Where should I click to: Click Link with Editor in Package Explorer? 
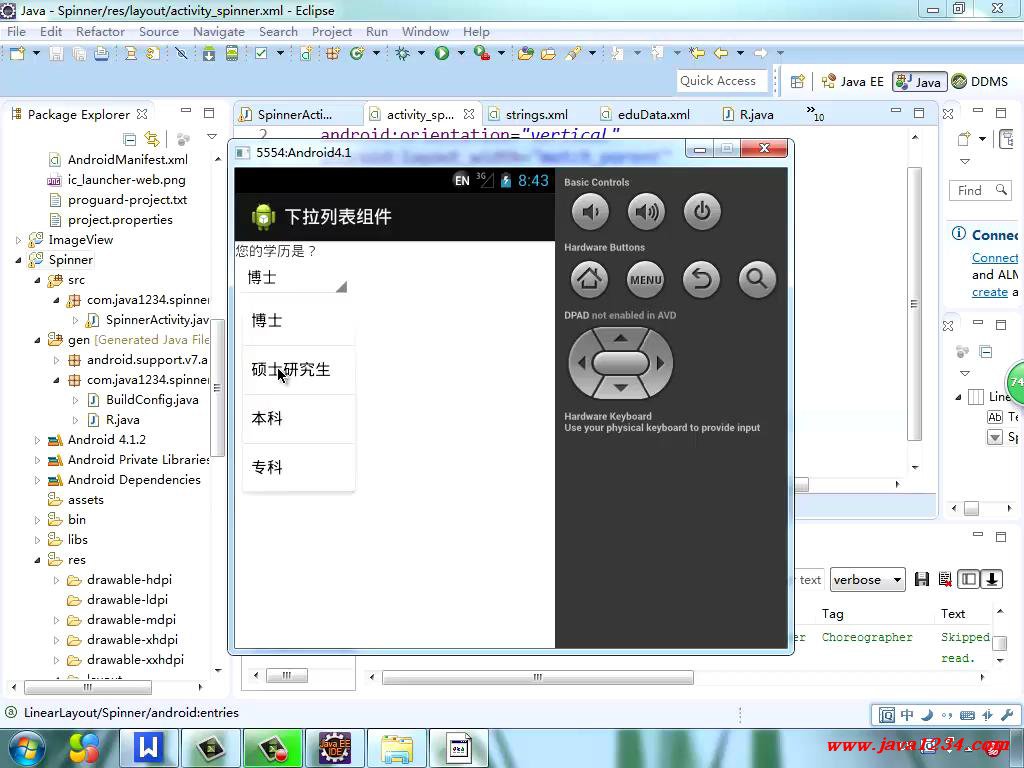(x=152, y=139)
